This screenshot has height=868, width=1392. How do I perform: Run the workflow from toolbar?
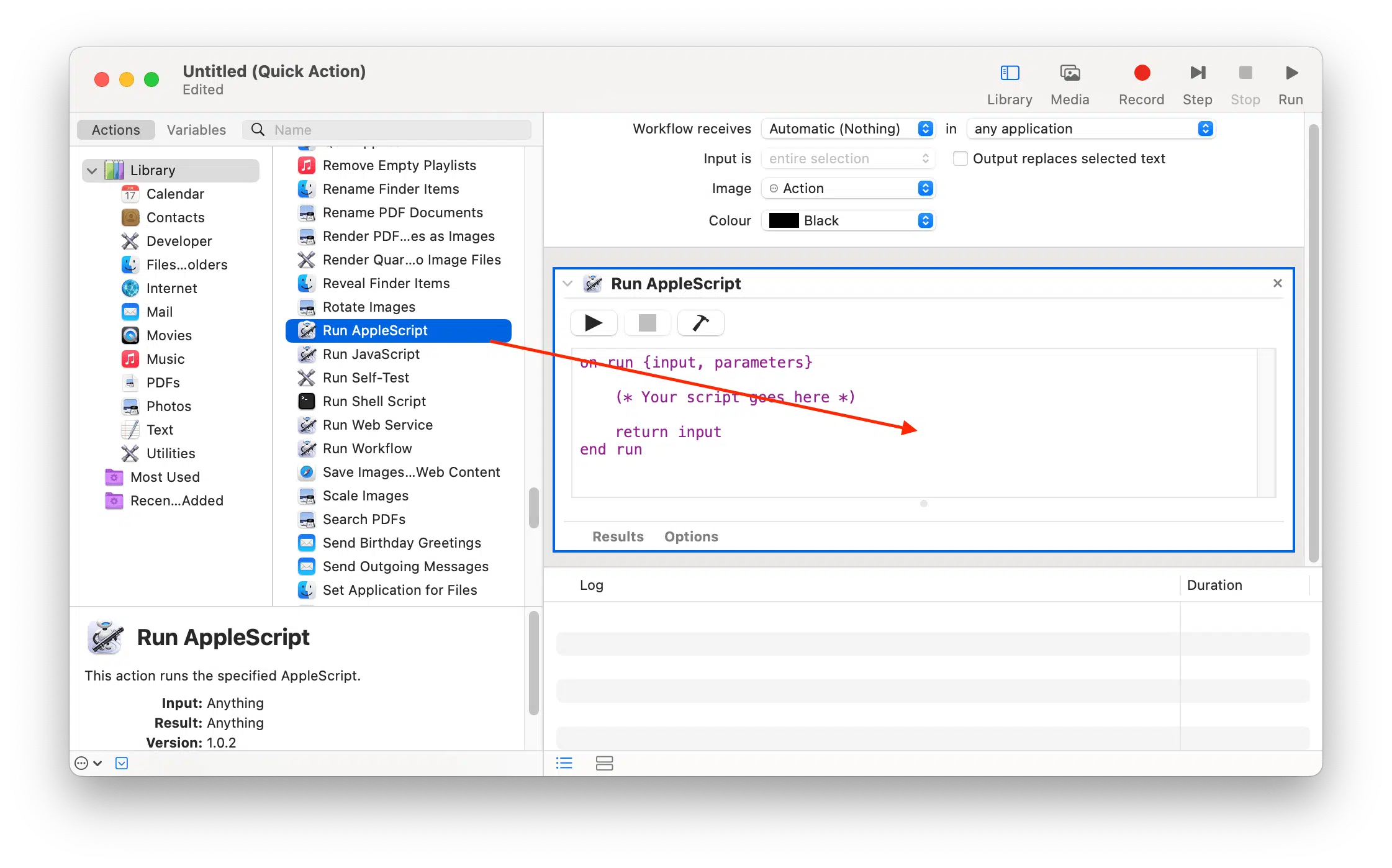coord(1291,73)
